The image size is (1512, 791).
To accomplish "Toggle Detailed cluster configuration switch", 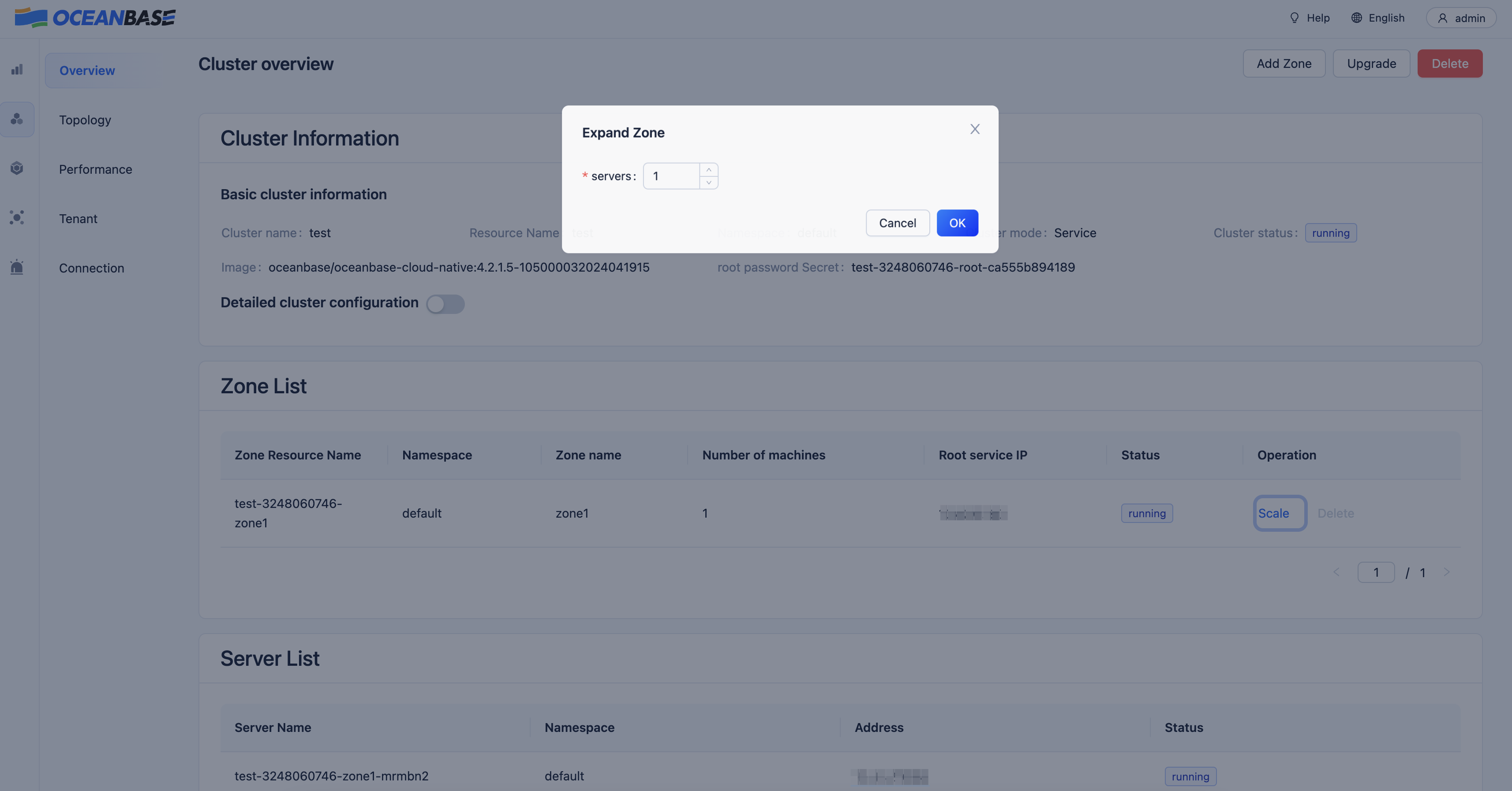I will (x=445, y=304).
